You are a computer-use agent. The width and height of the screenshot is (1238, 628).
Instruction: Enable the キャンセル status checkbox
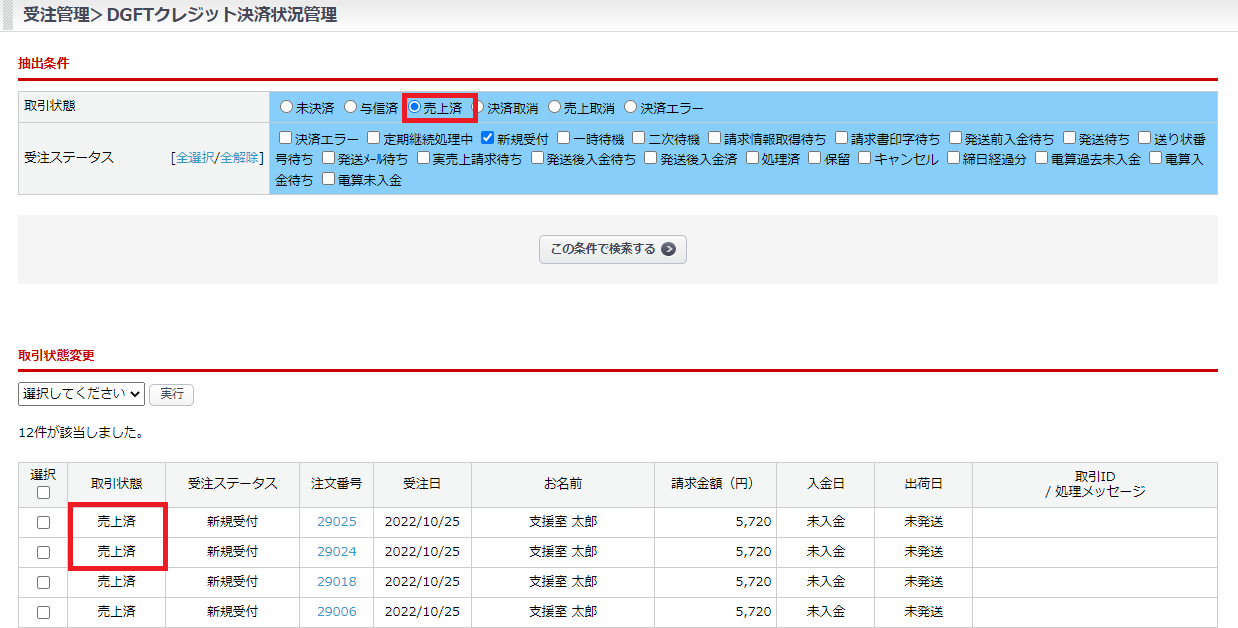pos(865,158)
